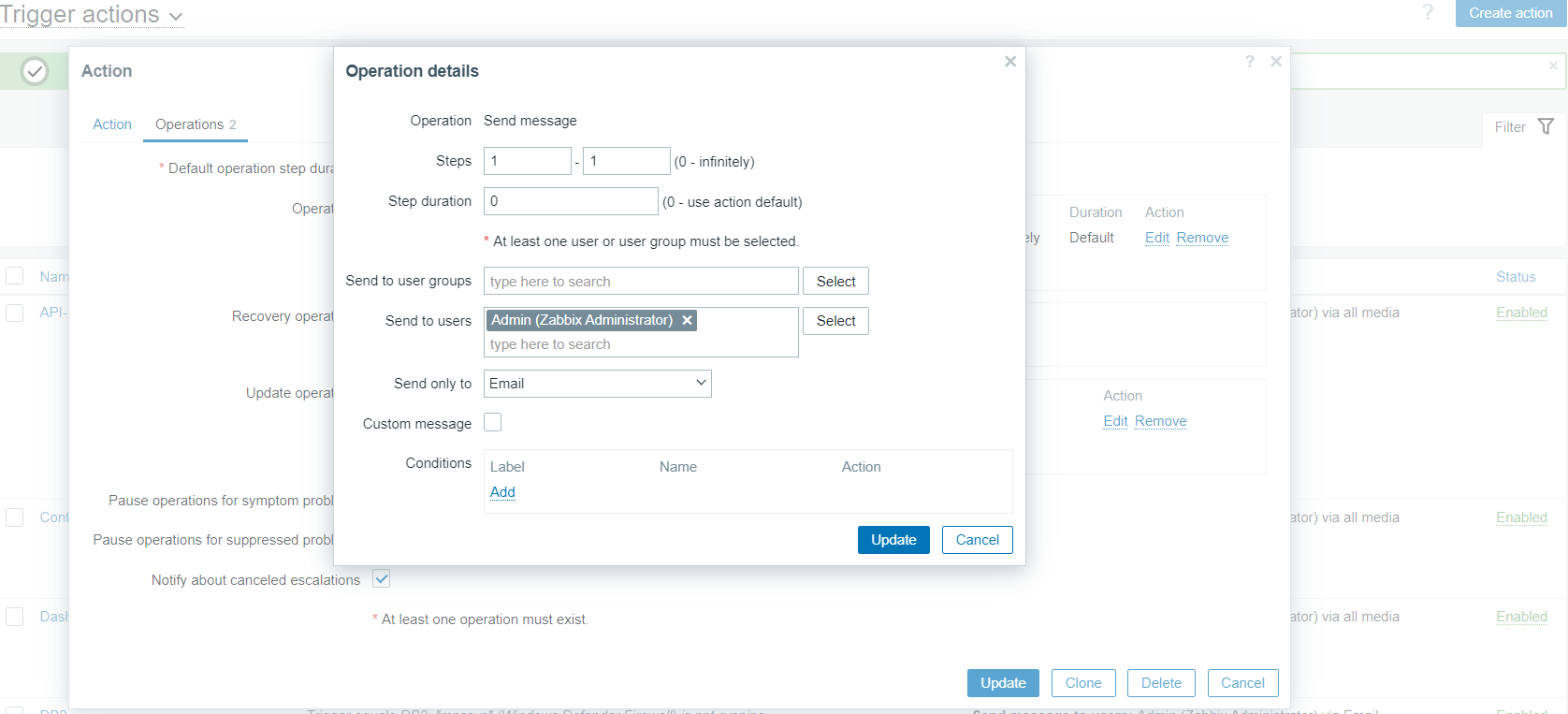1568x714 pixels.
Task: Click Update in Operation details
Action: click(893, 540)
